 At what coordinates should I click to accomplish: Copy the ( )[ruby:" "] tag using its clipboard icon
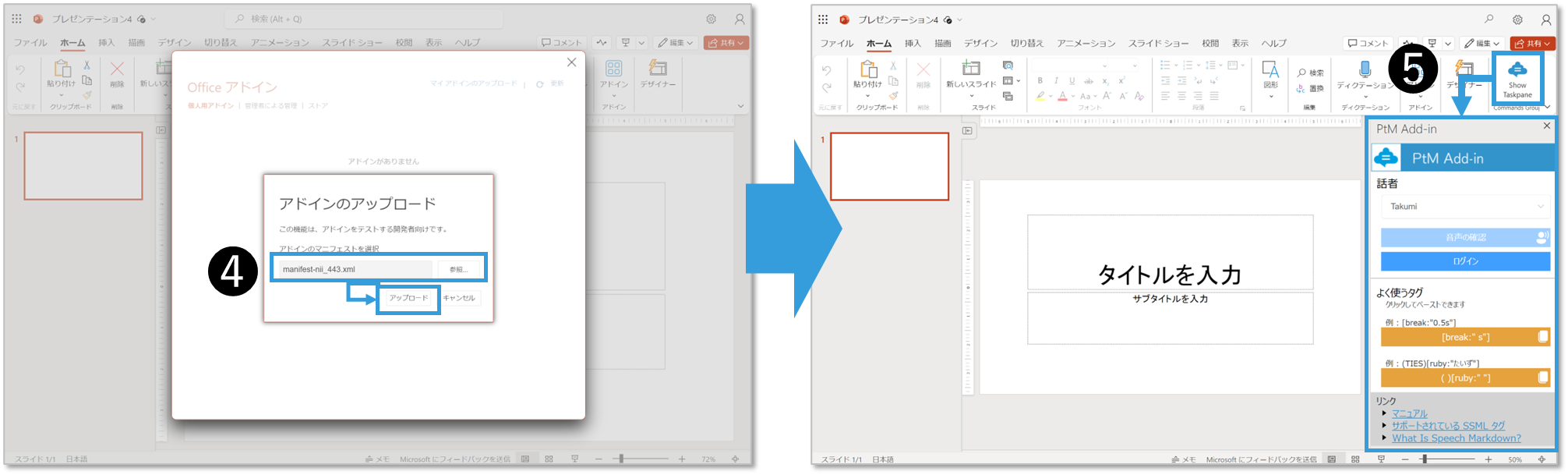[1542, 378]
